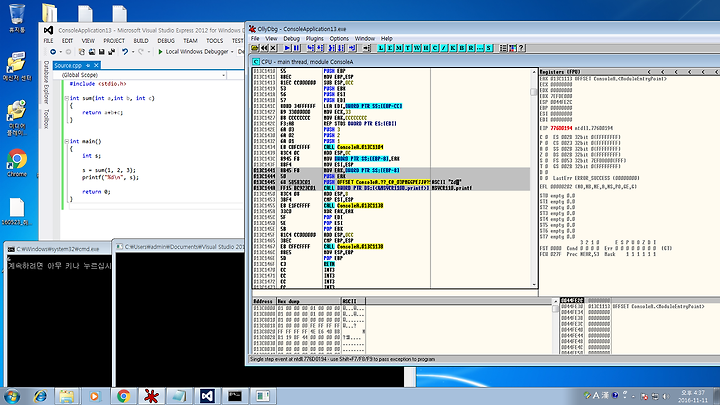Show Breakpoints window (B button)
This screenshot has width=720, height=405.
point(462,48)
